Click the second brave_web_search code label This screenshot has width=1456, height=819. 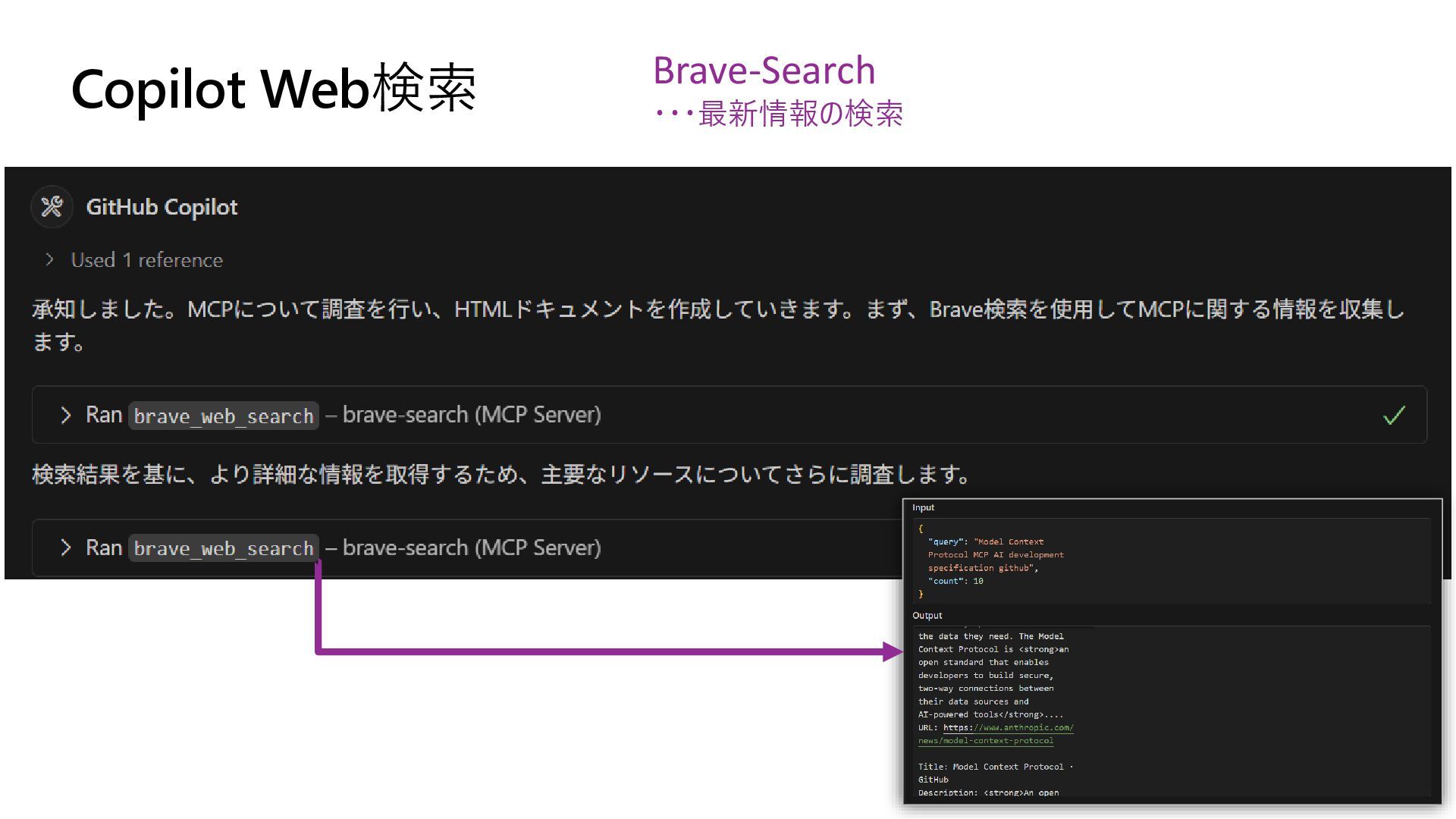point(224,548)
